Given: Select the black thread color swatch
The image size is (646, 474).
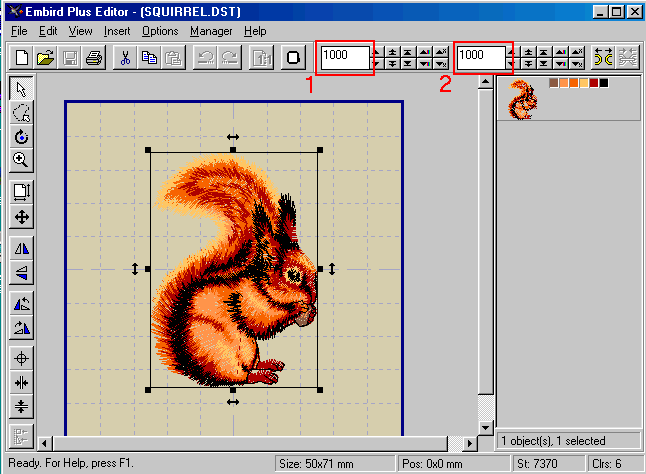Looking at the screenshot, I should [604, 83].
